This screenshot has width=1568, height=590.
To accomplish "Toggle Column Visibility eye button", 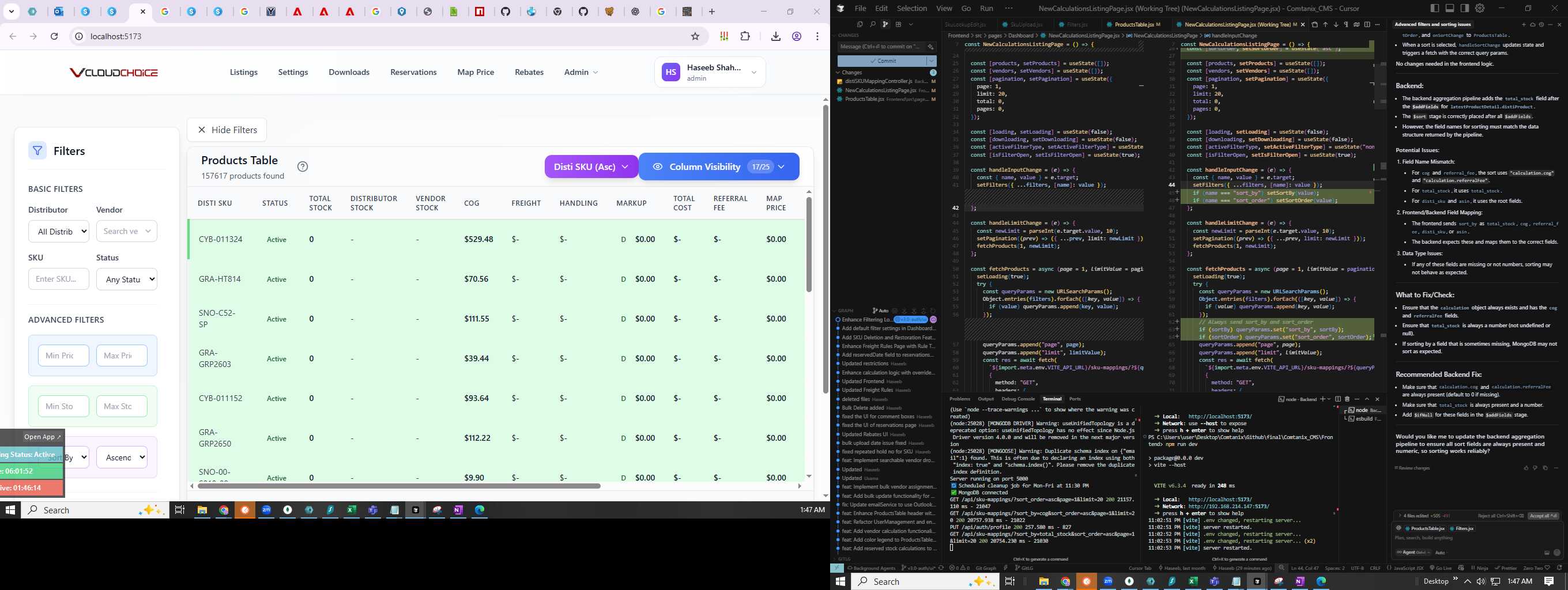I will (x=719, y=167).
